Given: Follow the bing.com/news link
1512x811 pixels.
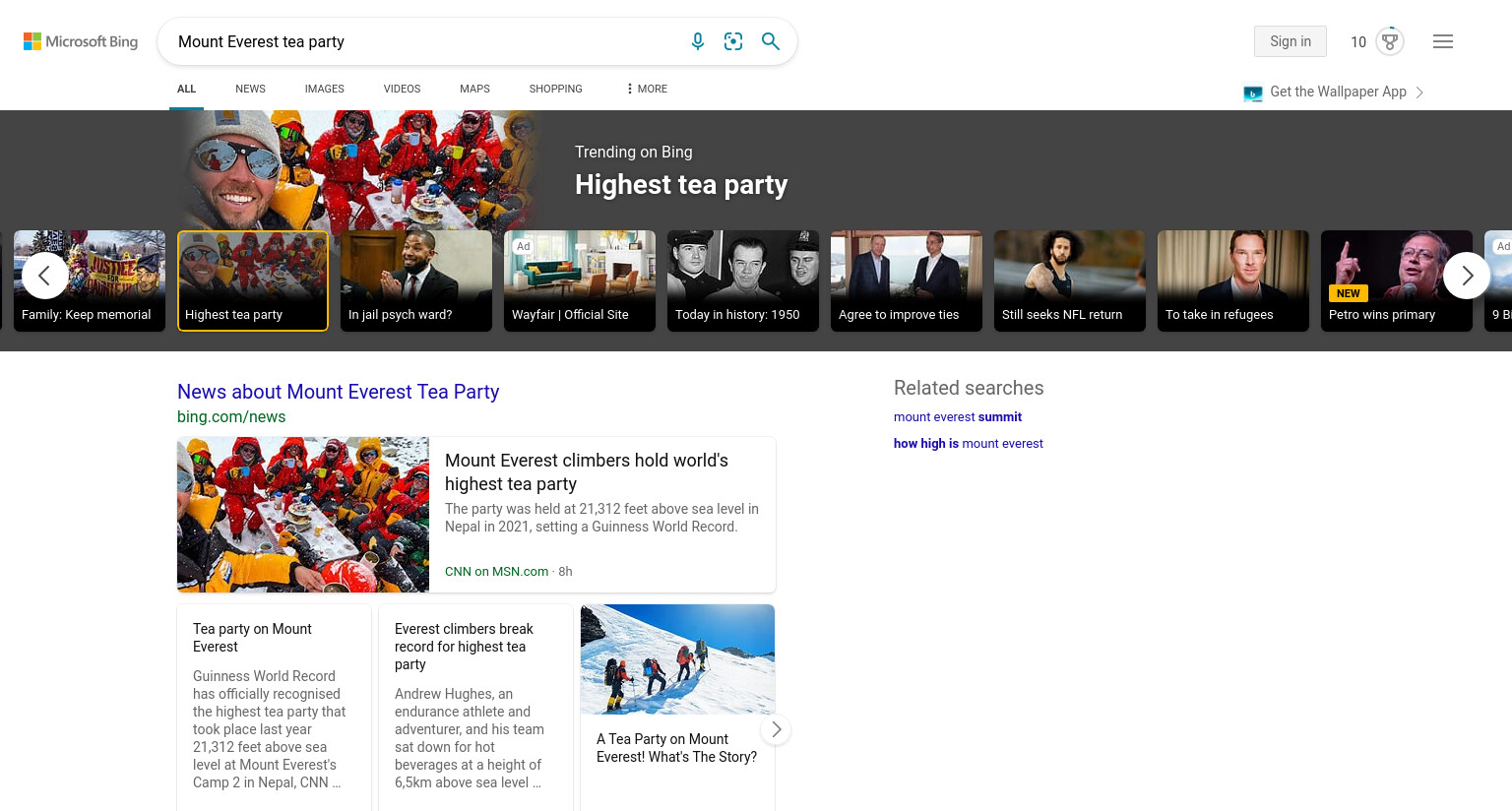Looking at the screenshot, I should pyautogui.click(x=231, y=416).
